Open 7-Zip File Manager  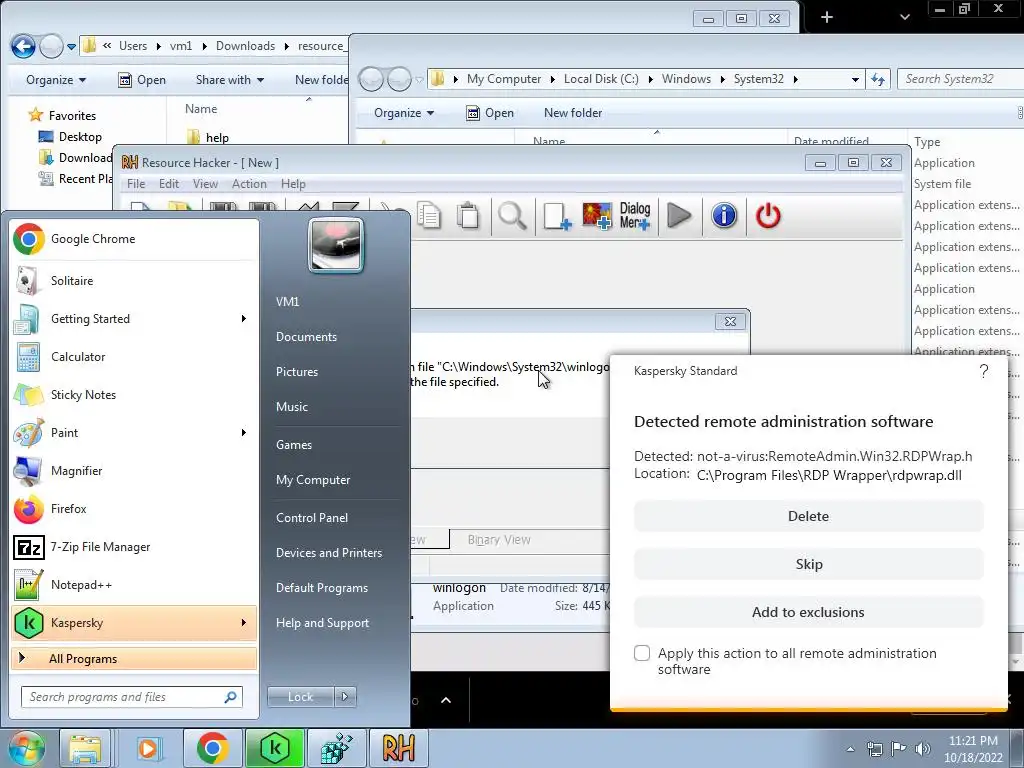pos(134,547)
